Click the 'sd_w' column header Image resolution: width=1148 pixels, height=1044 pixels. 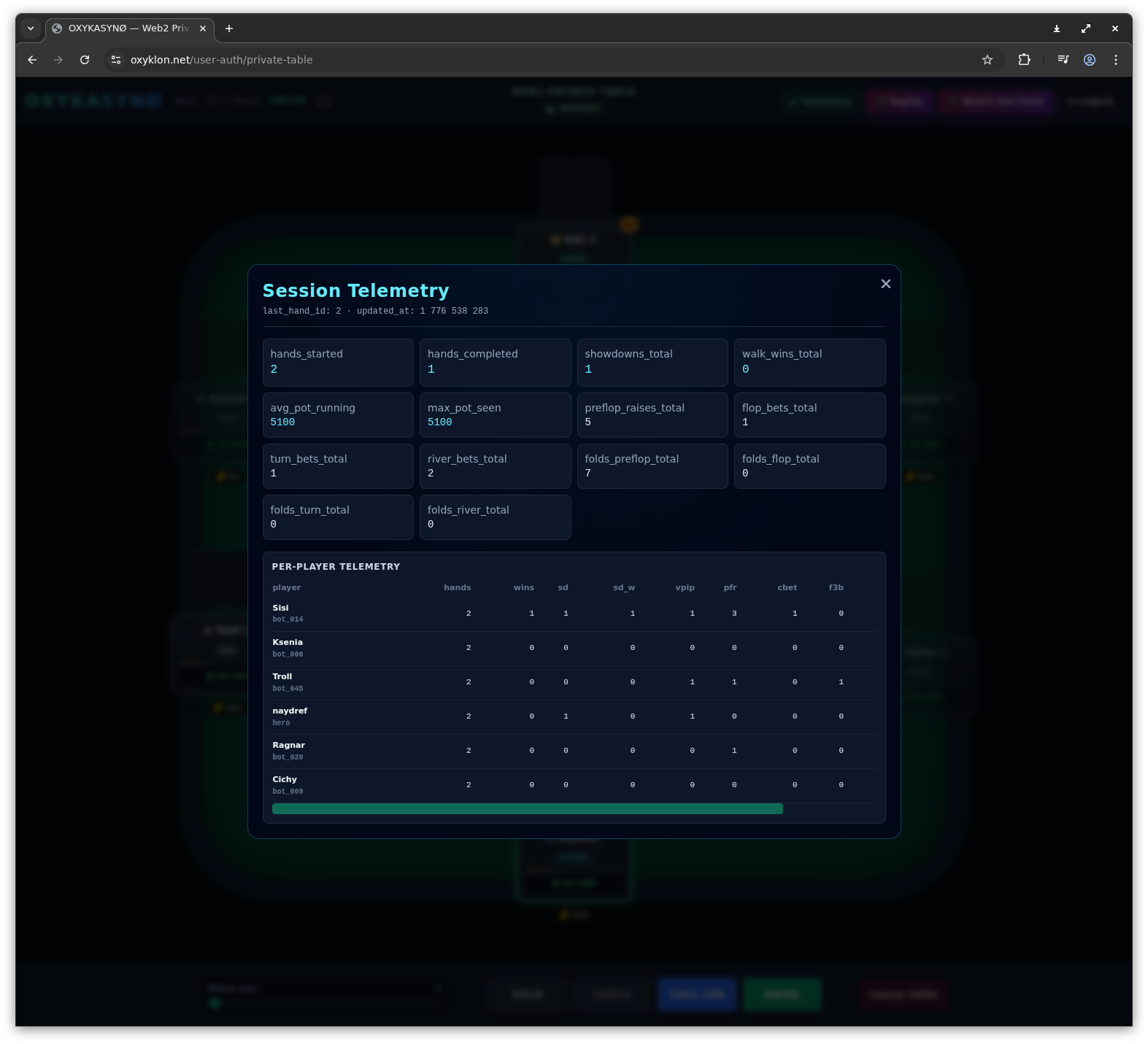coord(624,587)
